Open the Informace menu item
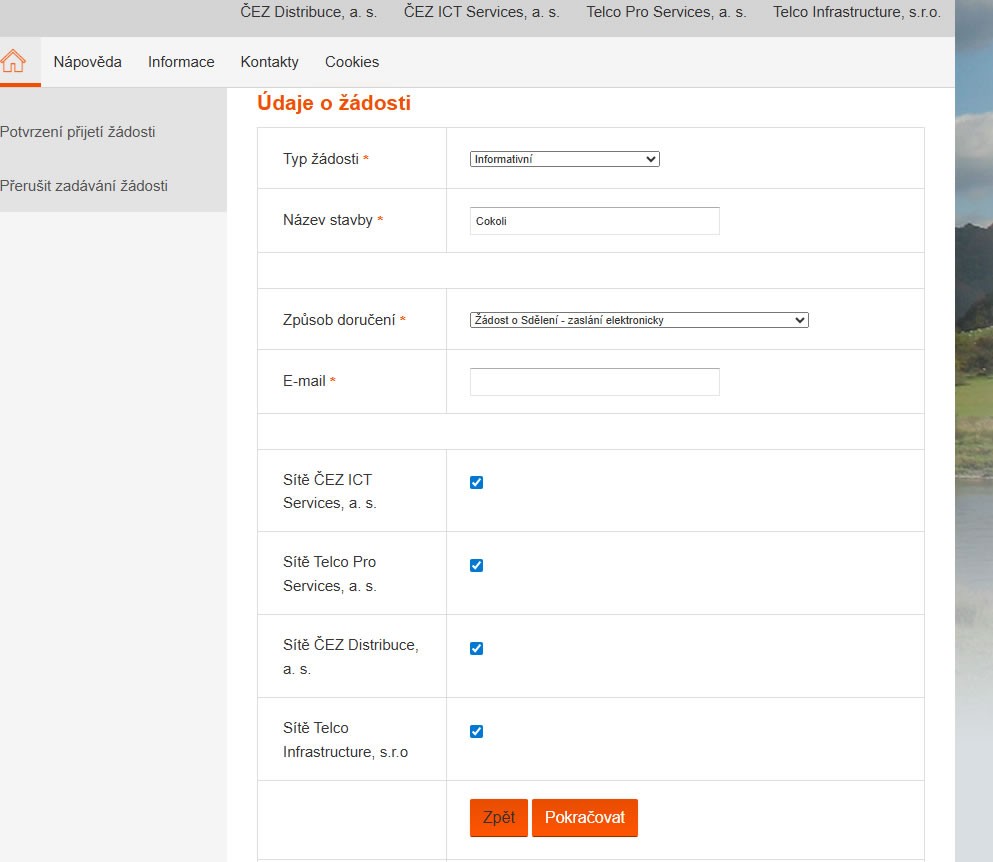The width and height of the screenshot is (993, 862). click(x=181, y=62)
